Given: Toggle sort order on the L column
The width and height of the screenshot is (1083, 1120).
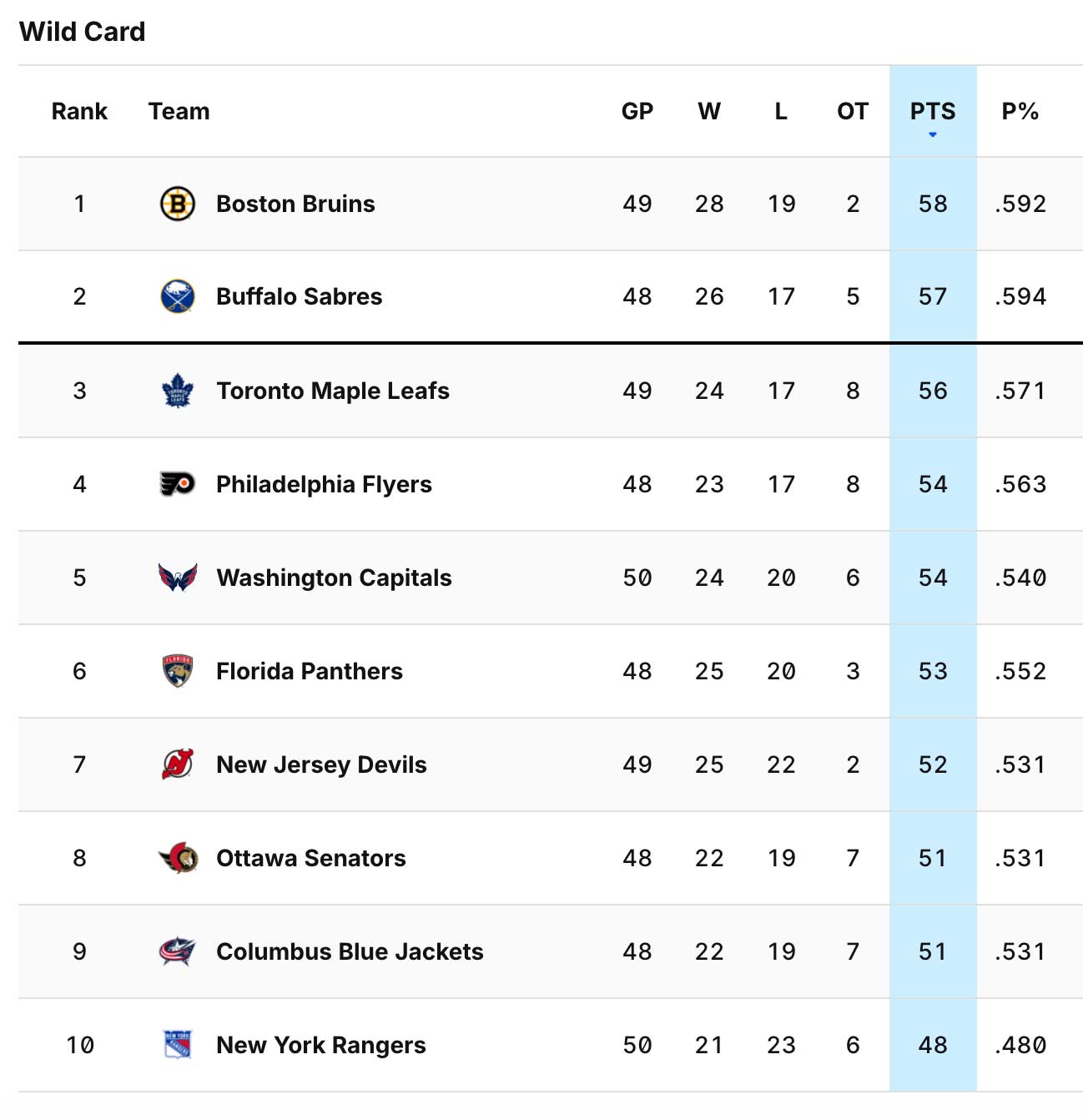Looking at the screenshot, I should point(781,111).
